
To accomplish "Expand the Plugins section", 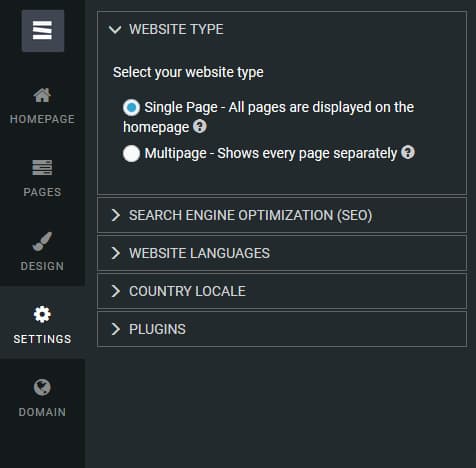I will tap(282, 329).
